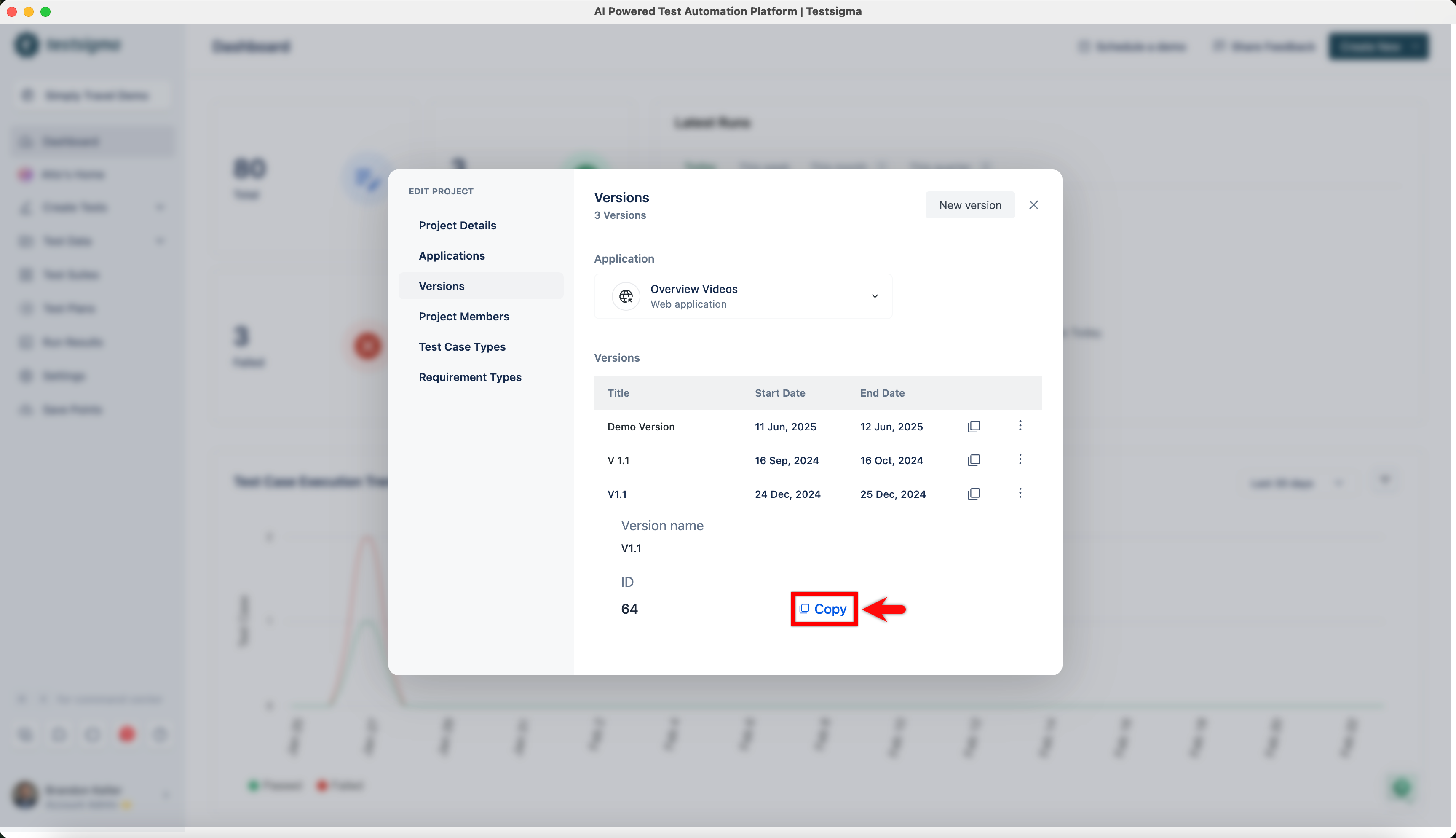Open more options for V1.1 row
The width and height of the screenshot is (1456, 838).
(1020, 493)
